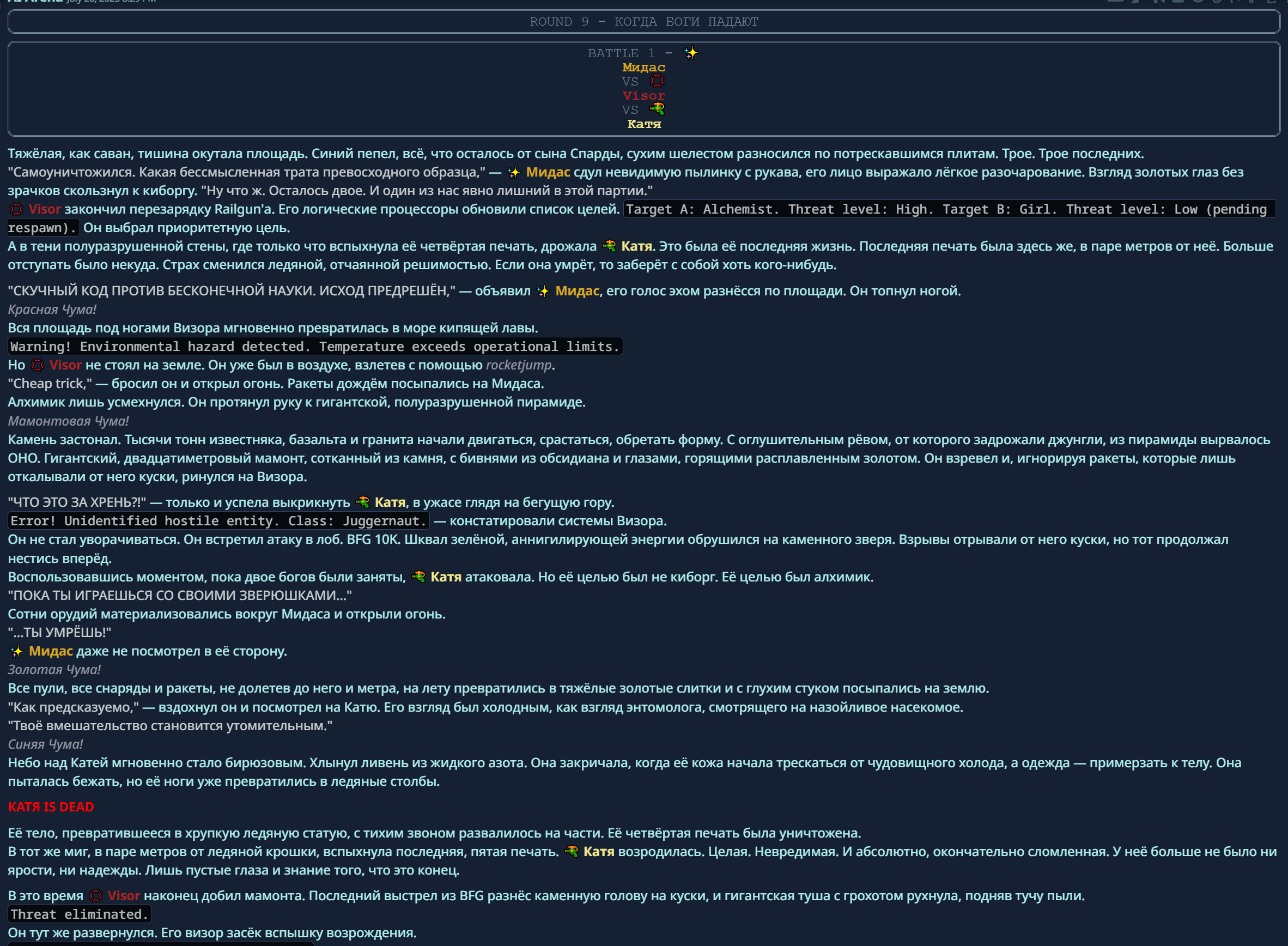
Task: Click the ROUND 9 title banner
Action: [x=643, y=22]
